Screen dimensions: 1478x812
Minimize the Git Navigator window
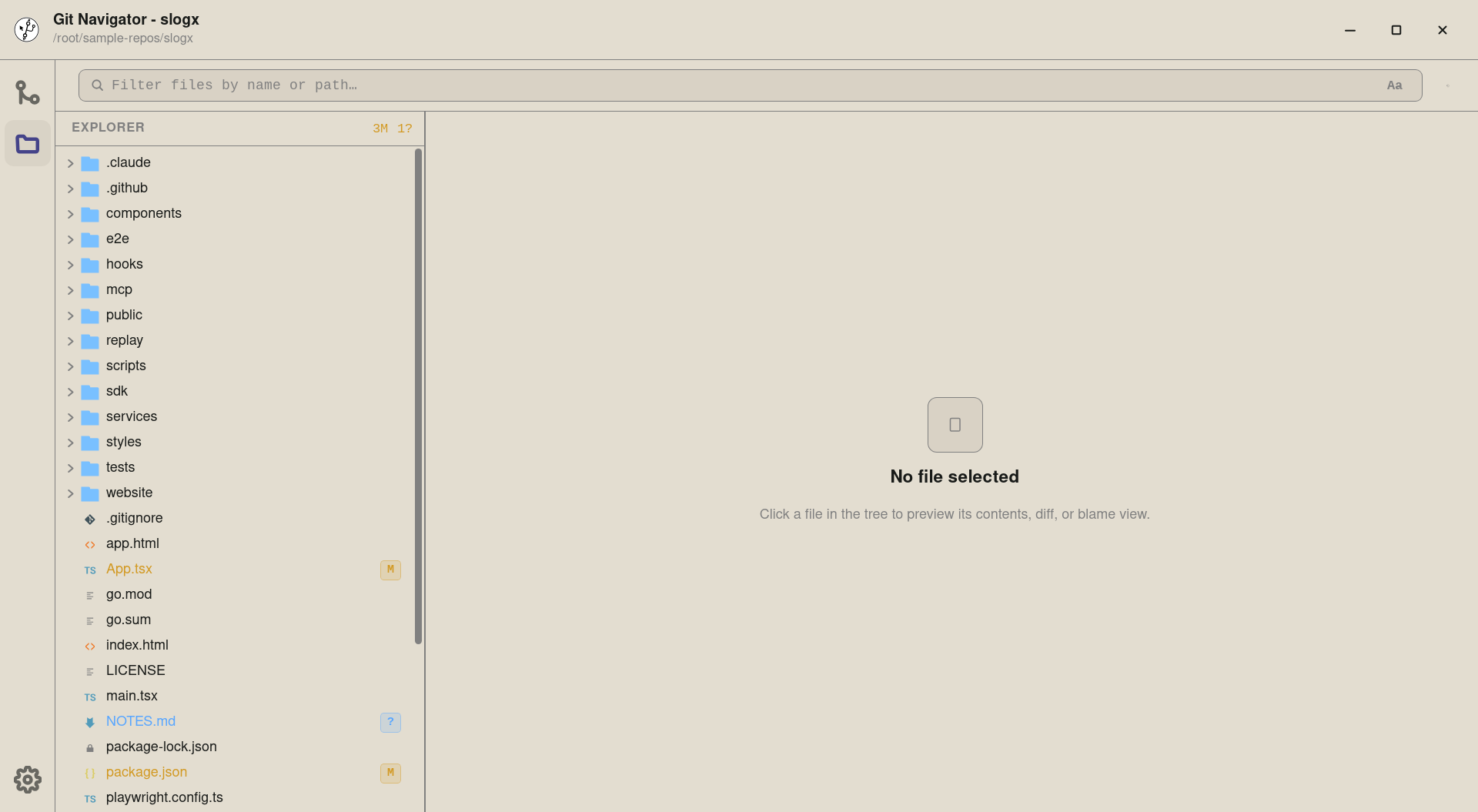(x=1350, y=30)
